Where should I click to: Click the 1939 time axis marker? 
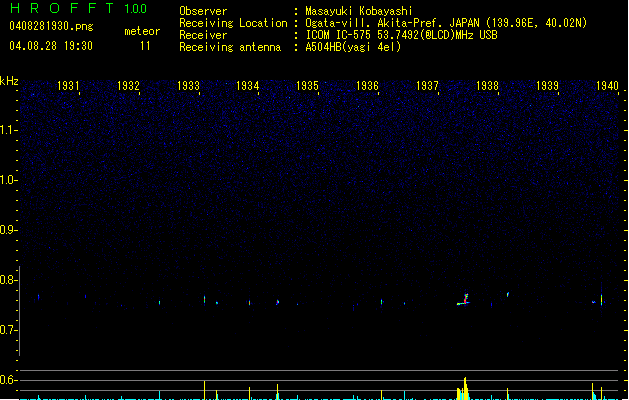[x=547, y=86]
